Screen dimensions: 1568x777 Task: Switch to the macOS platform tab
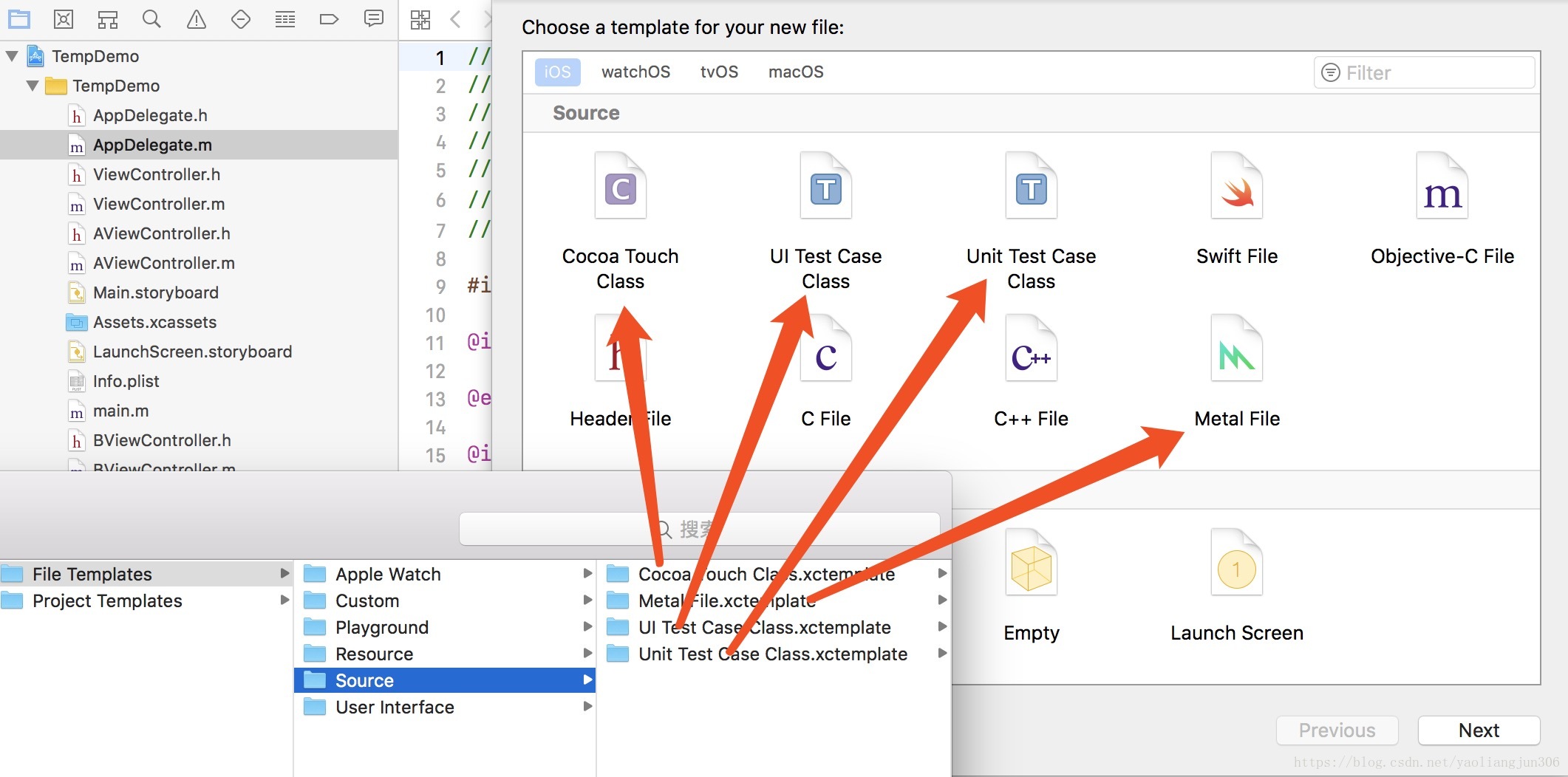tap(796, 72)
